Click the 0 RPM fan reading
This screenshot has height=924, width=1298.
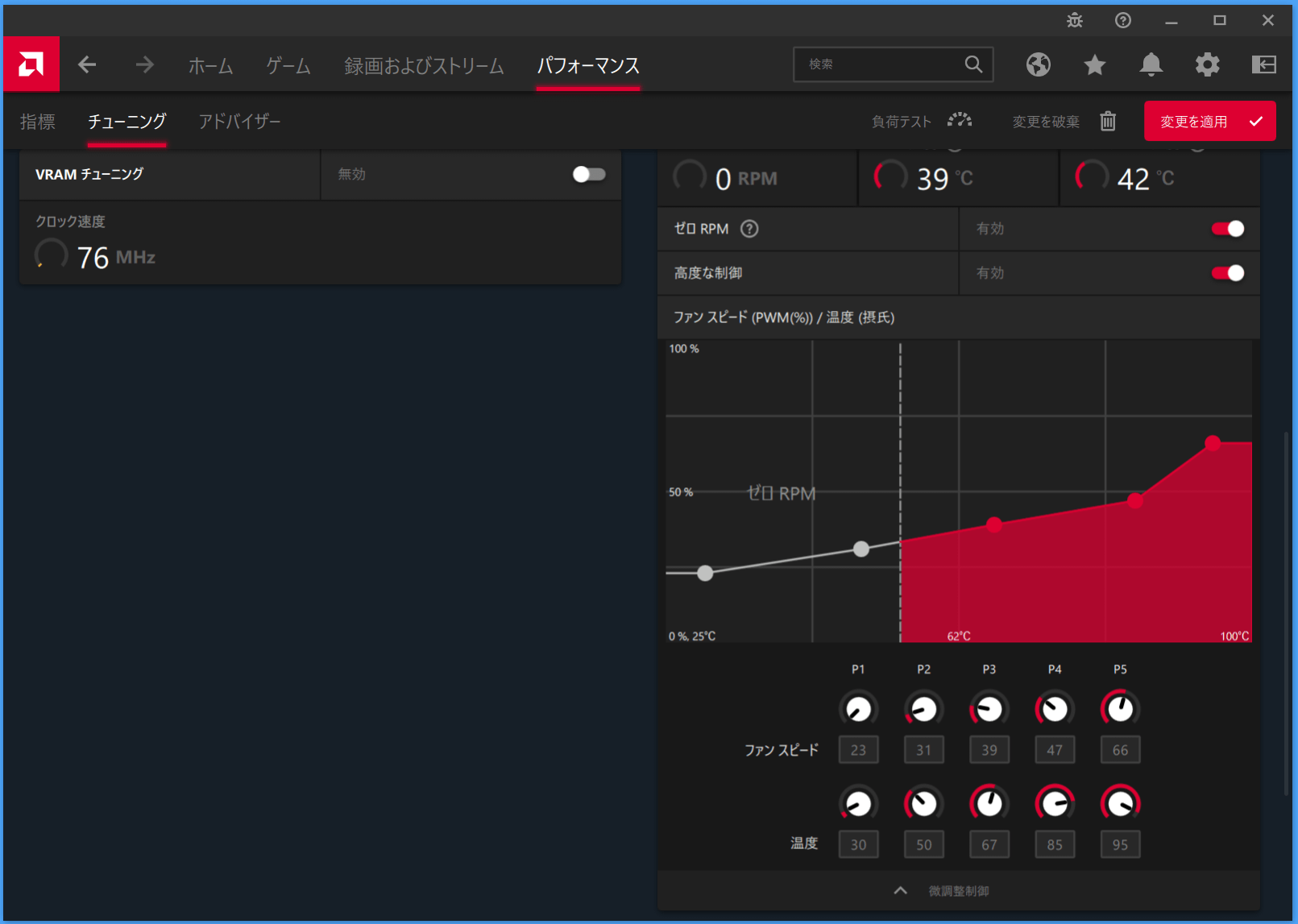point(746,179)
